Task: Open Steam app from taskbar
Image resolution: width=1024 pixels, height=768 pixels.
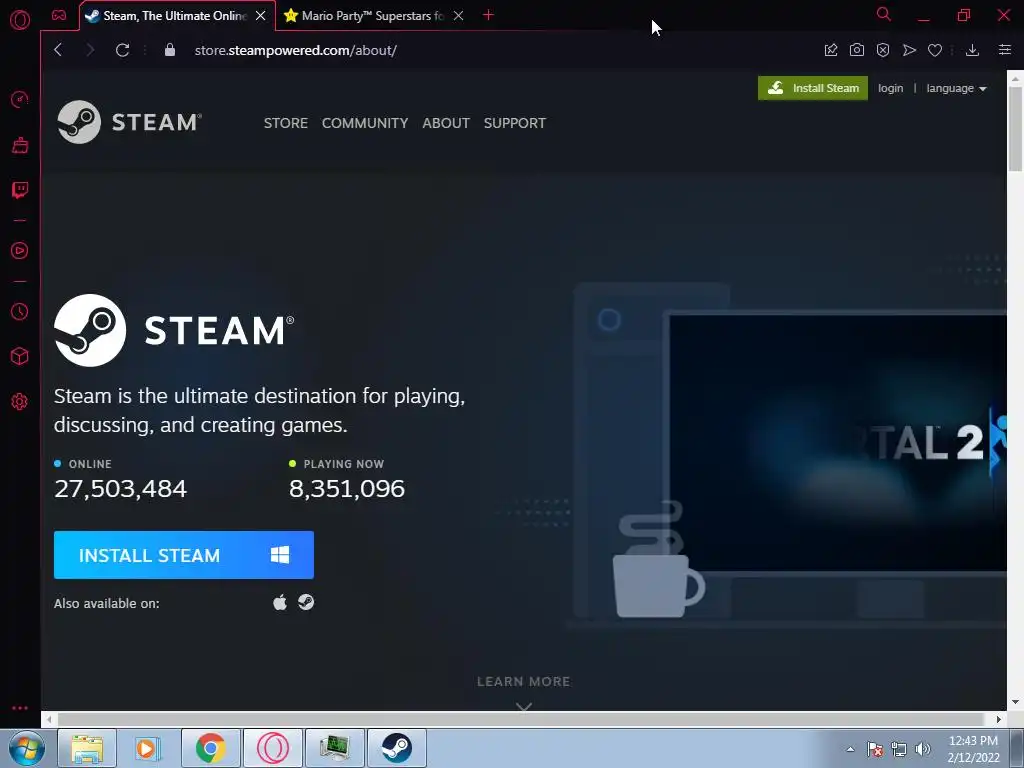Action: [x=396, y=748]
